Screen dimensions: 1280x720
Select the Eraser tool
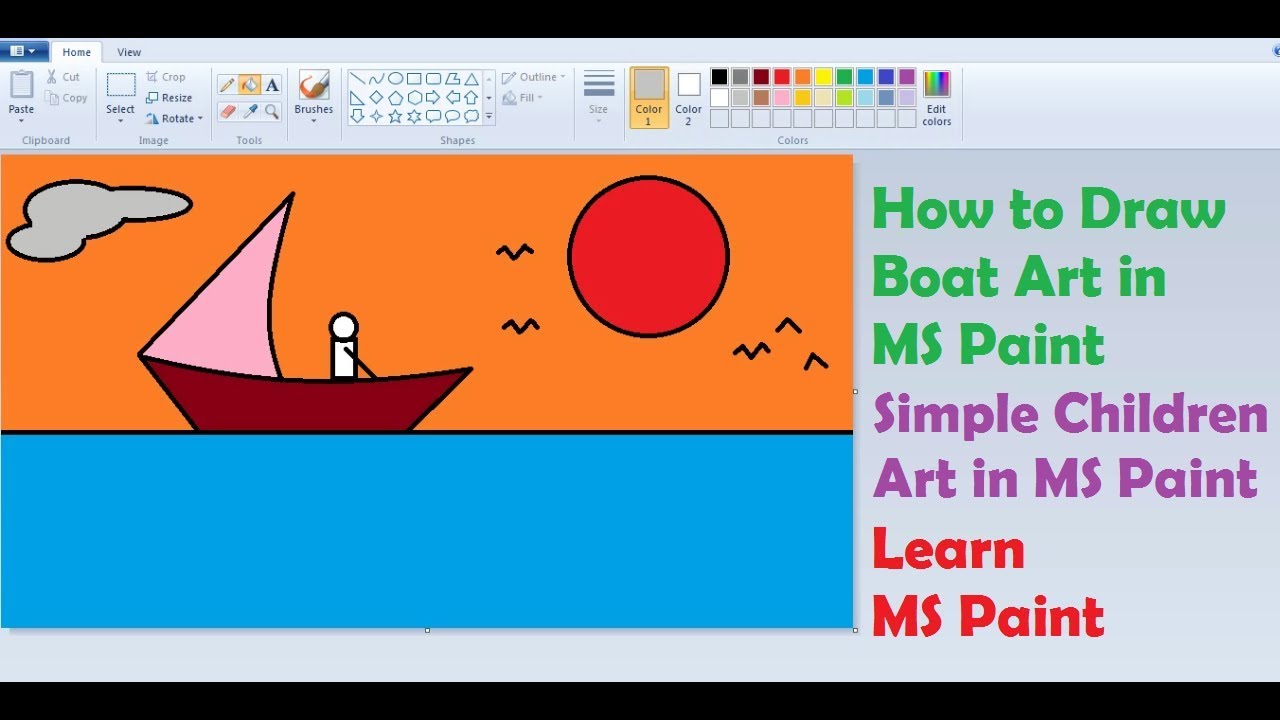click(227, 111)
